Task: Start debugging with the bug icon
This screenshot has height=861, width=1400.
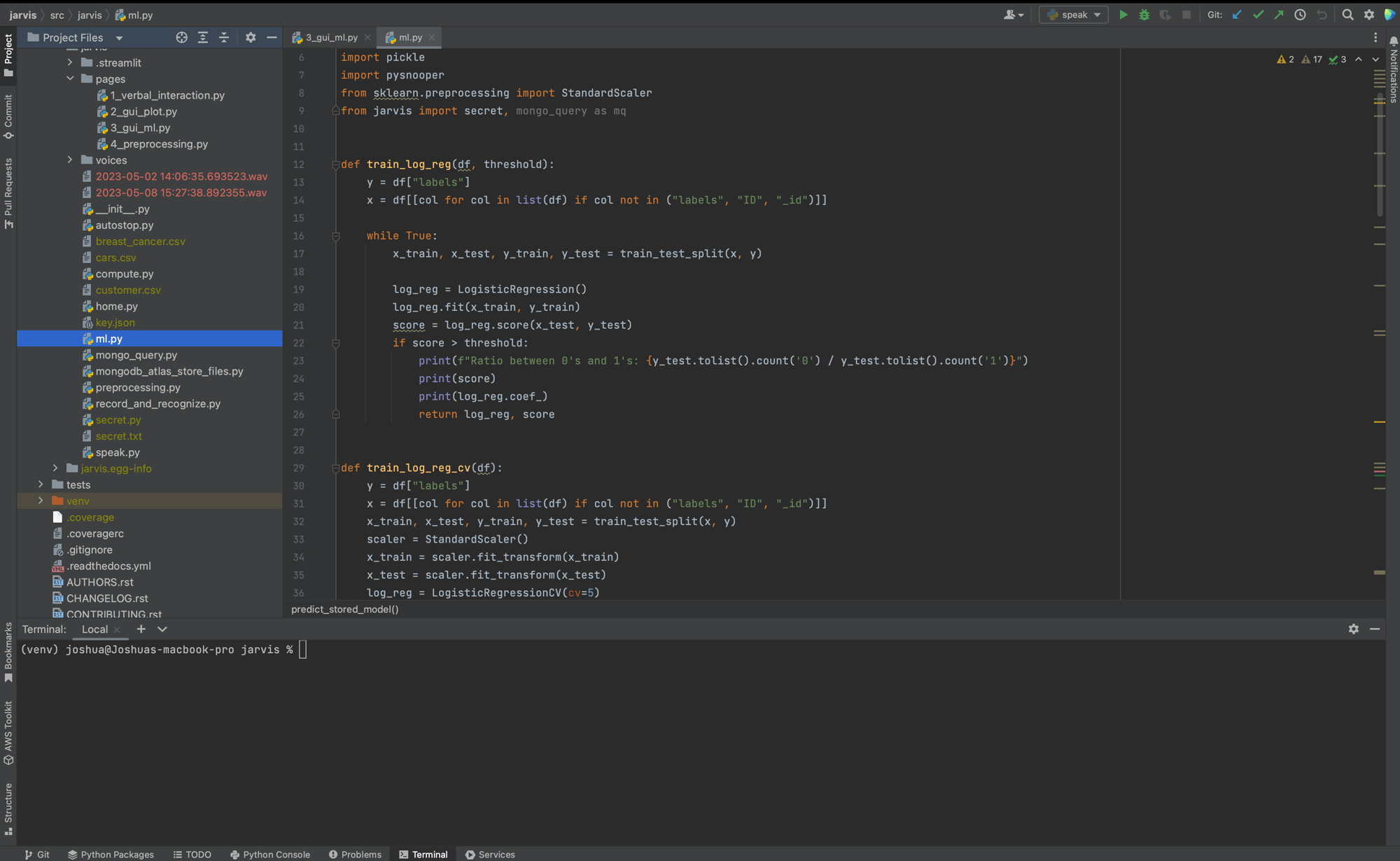Action: [1144, 15]
